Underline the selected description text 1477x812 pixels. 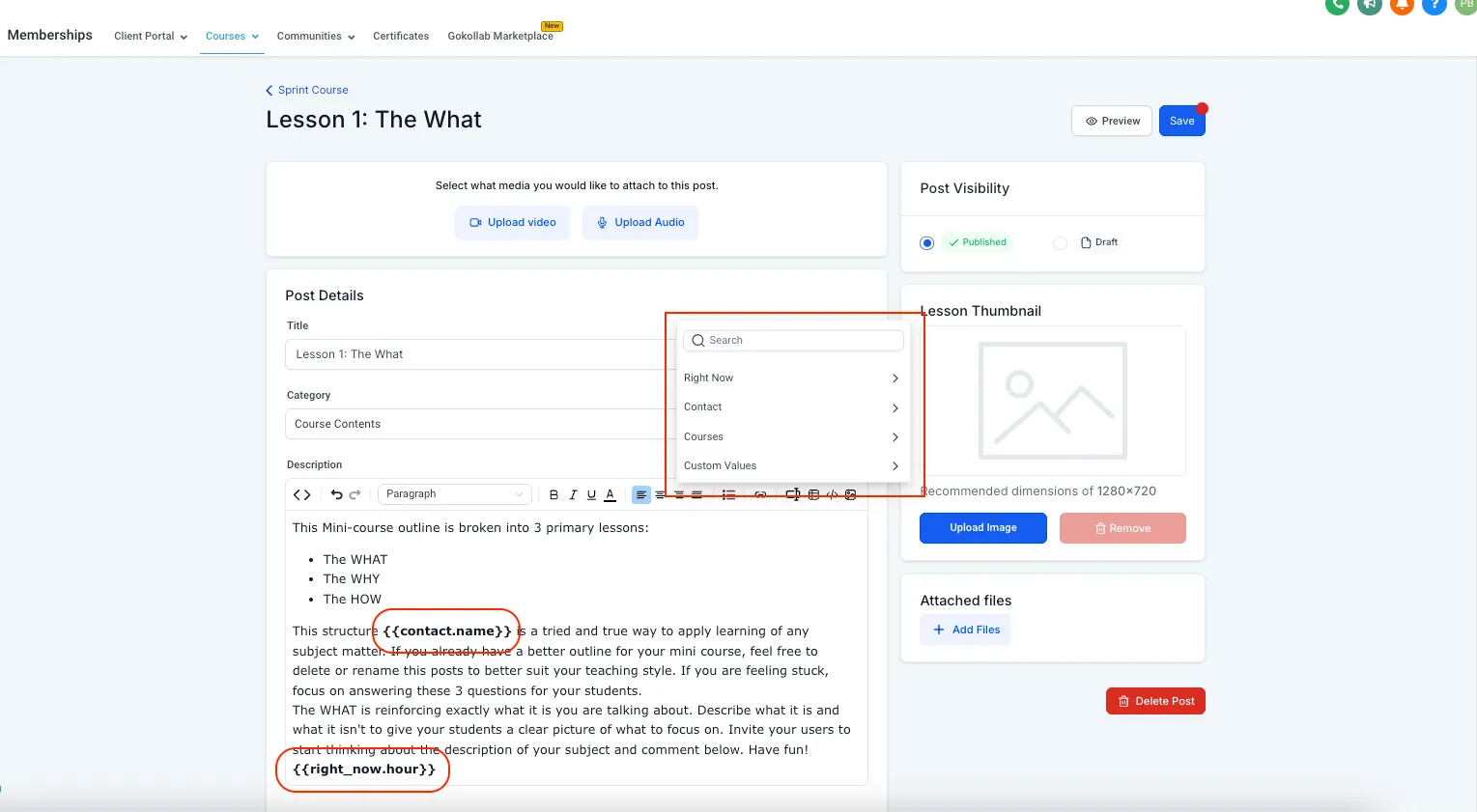tap(591, 494)
